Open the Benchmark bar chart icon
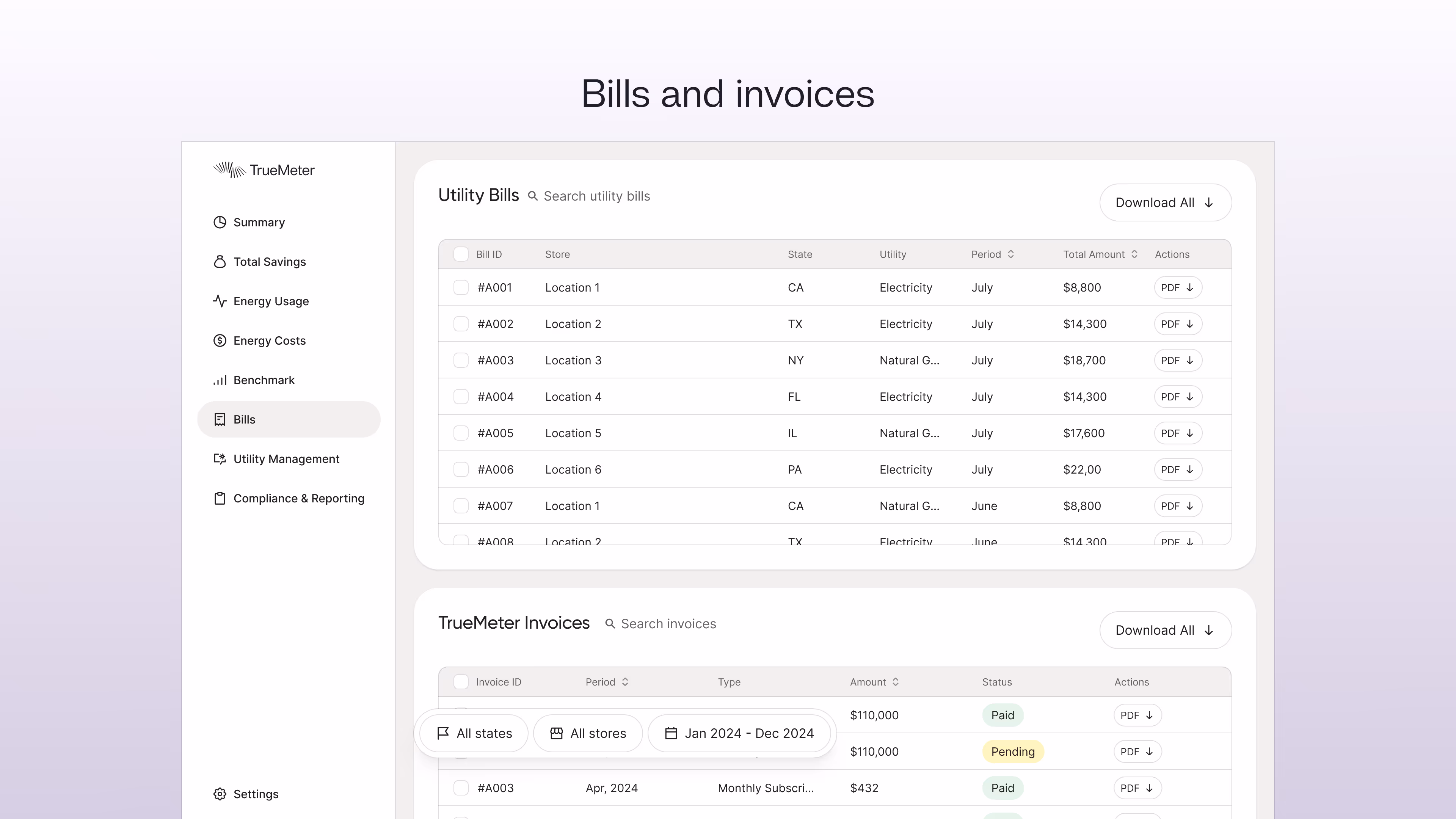Screen dimensions: 1456x819 click(x=220, y=380)
